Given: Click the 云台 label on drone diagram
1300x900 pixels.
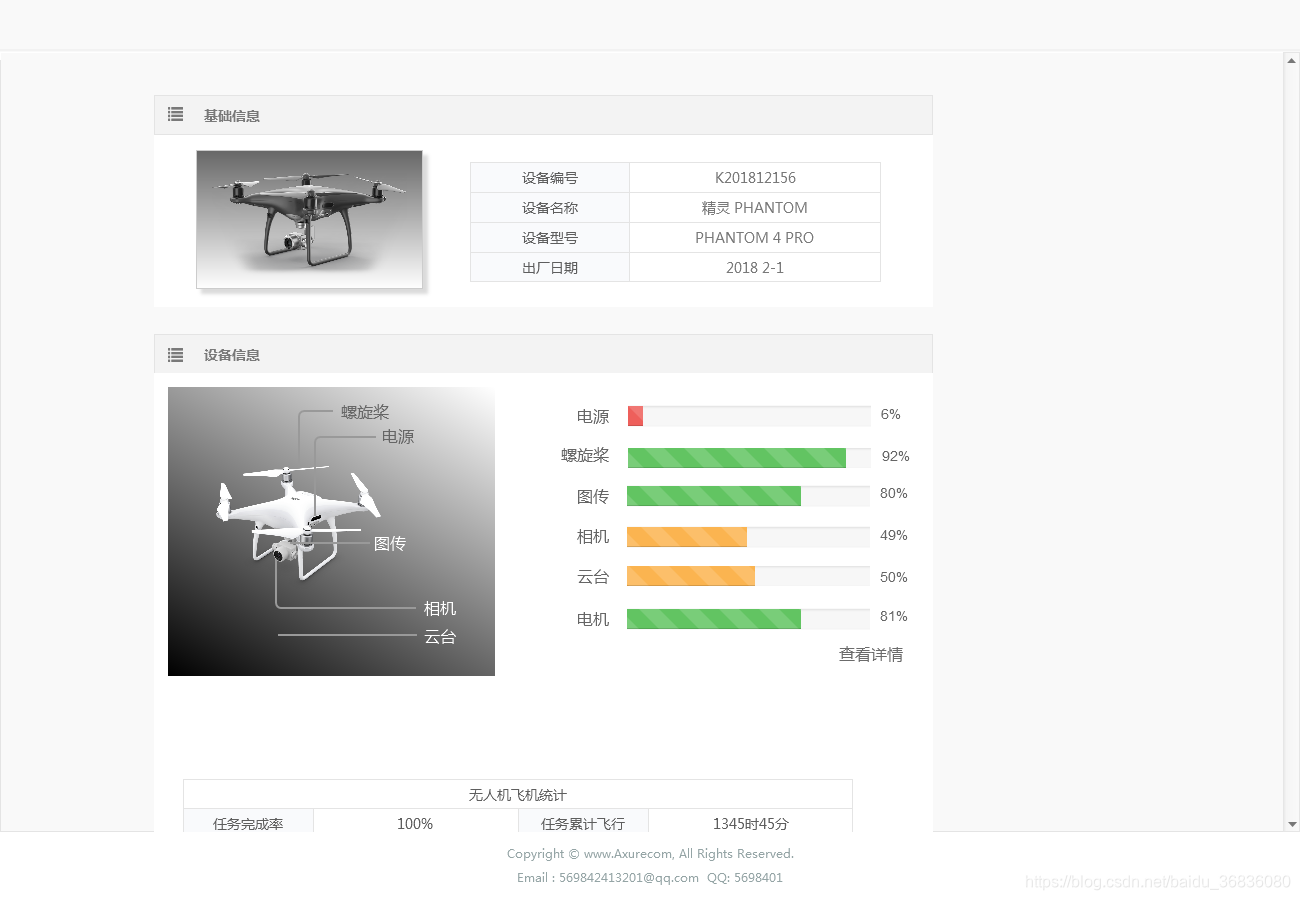Looking at the screenshot, I should 440,637.
